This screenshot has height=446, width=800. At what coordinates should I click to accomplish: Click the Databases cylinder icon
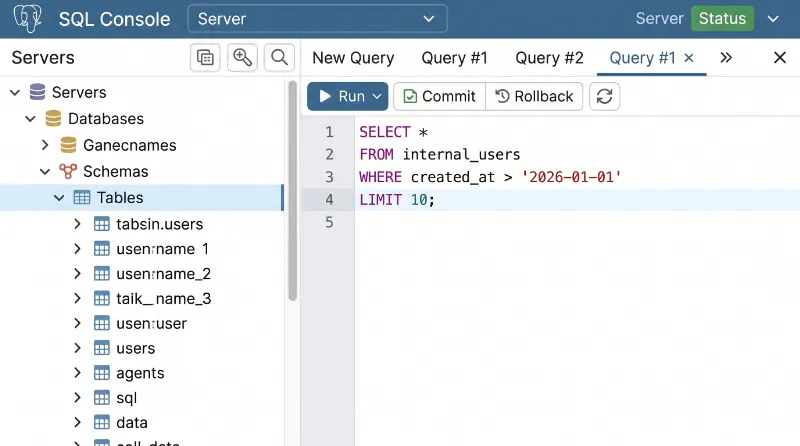click(53, 118)
